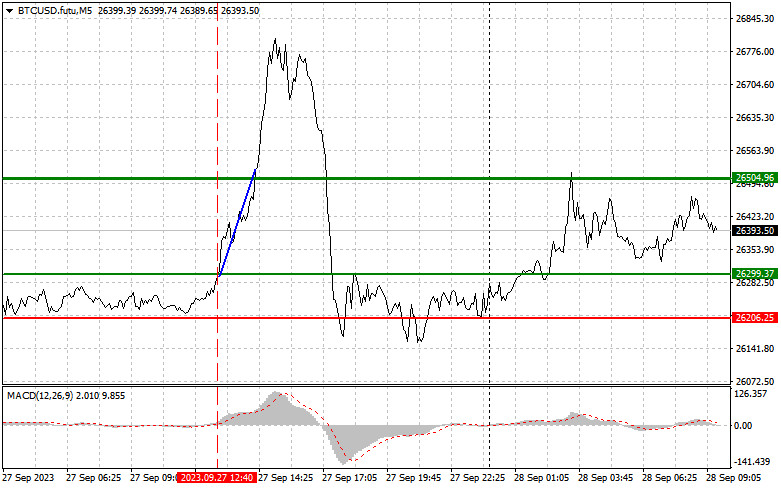The height and width of the screenshot is (489, 781).
Task: Select the MACD scale value 126.357
Action: [x=751, y=394]
